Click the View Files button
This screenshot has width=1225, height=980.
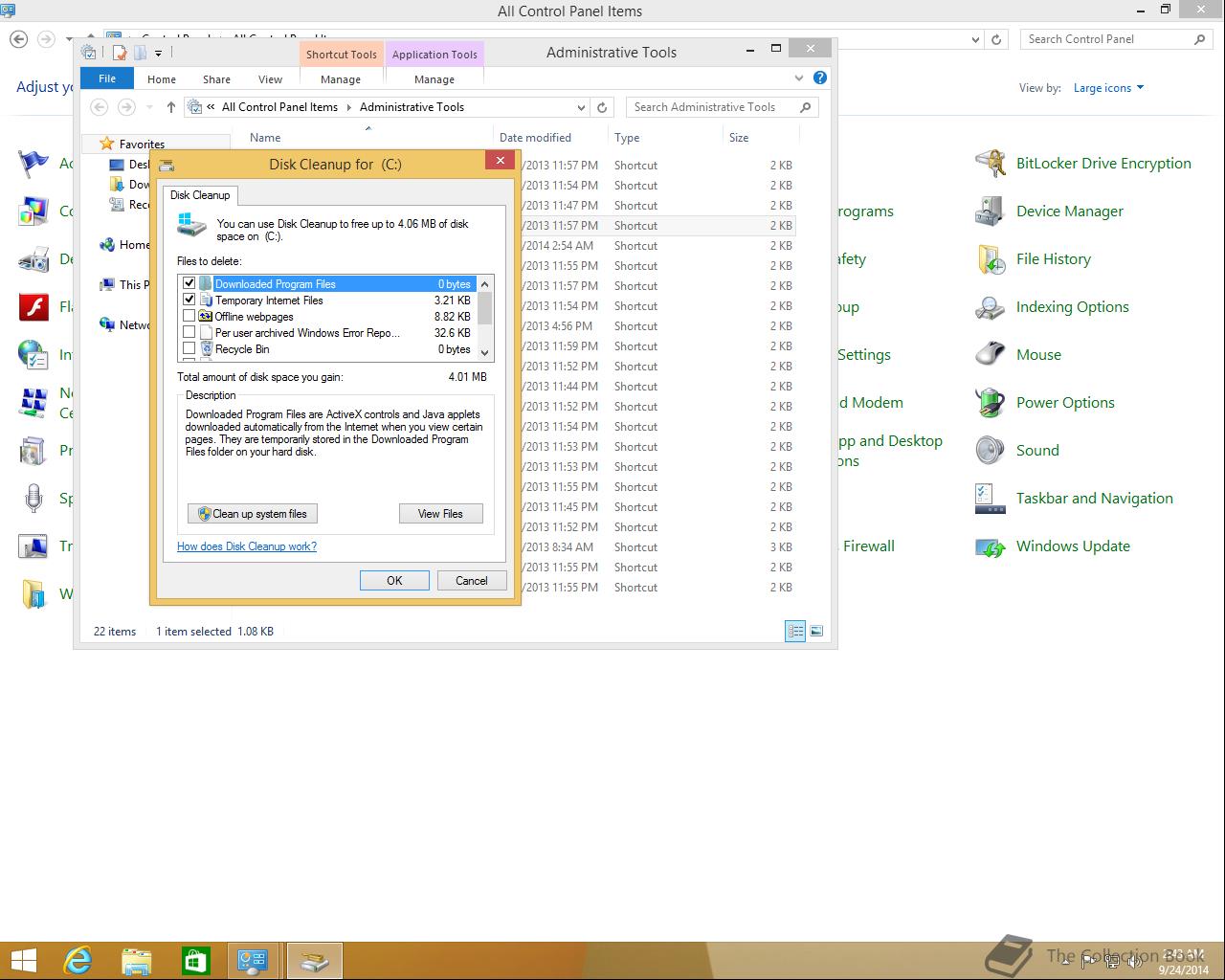click(x=440, y=514)
